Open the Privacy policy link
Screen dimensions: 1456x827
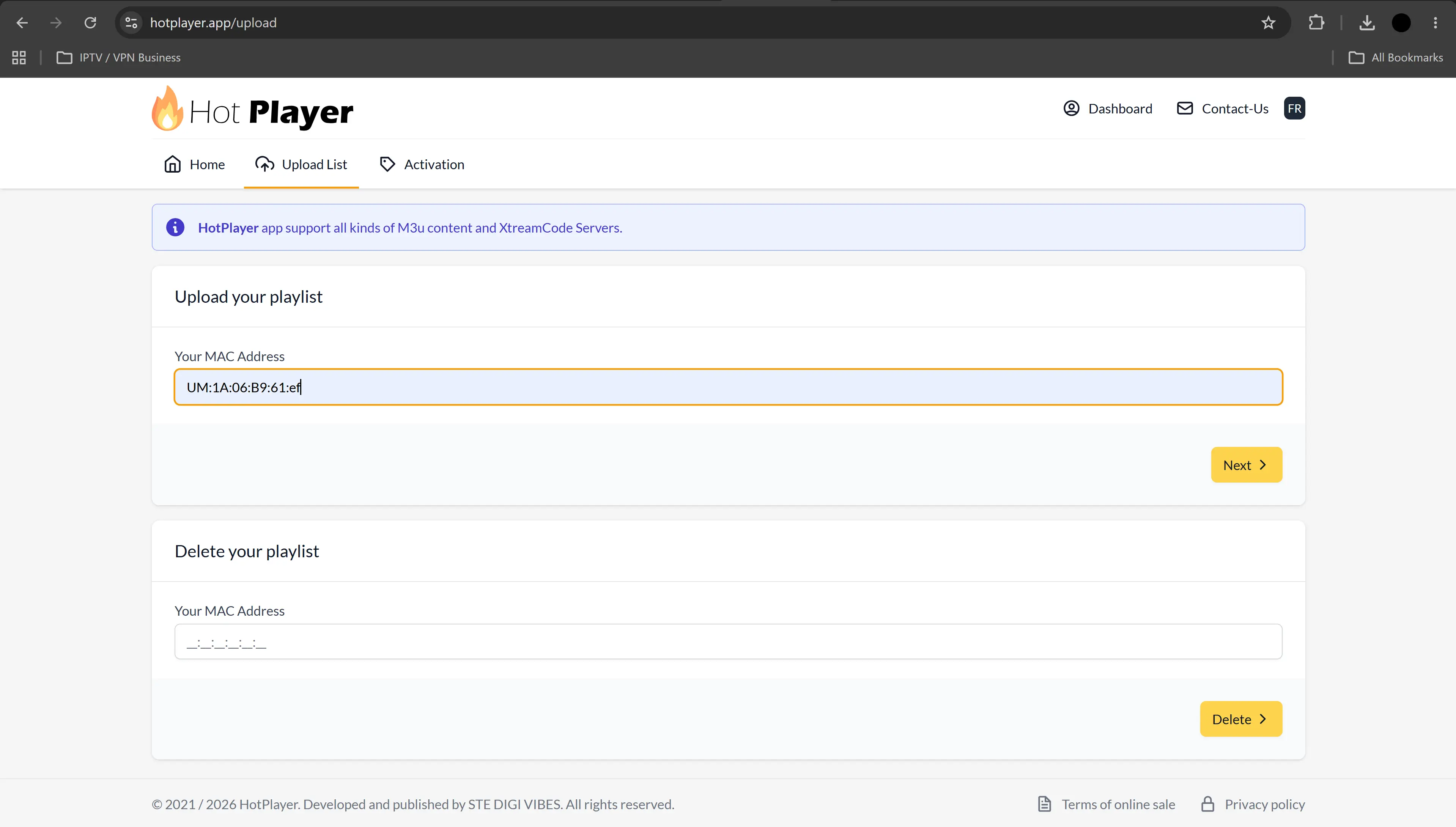pos(1253,804)
